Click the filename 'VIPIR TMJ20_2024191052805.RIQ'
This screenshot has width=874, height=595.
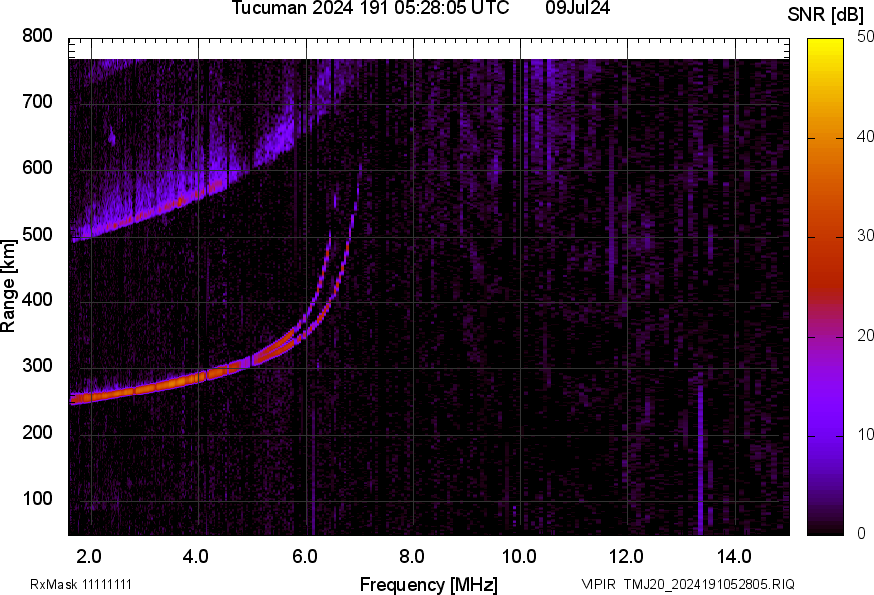tap(688, 584)
